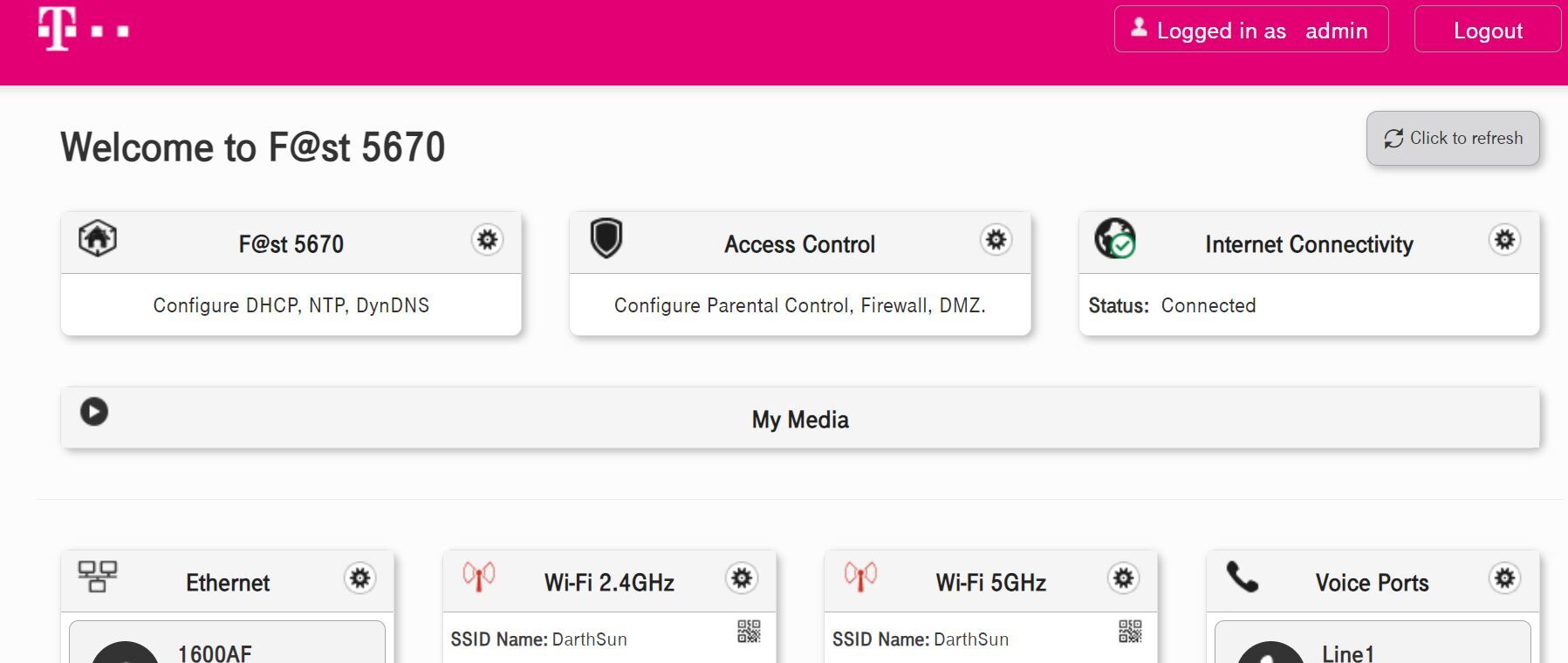Show QR code for Wi-Fi 2.4GHz
The width and height of the screenshot is (1568, 663).
749,632
